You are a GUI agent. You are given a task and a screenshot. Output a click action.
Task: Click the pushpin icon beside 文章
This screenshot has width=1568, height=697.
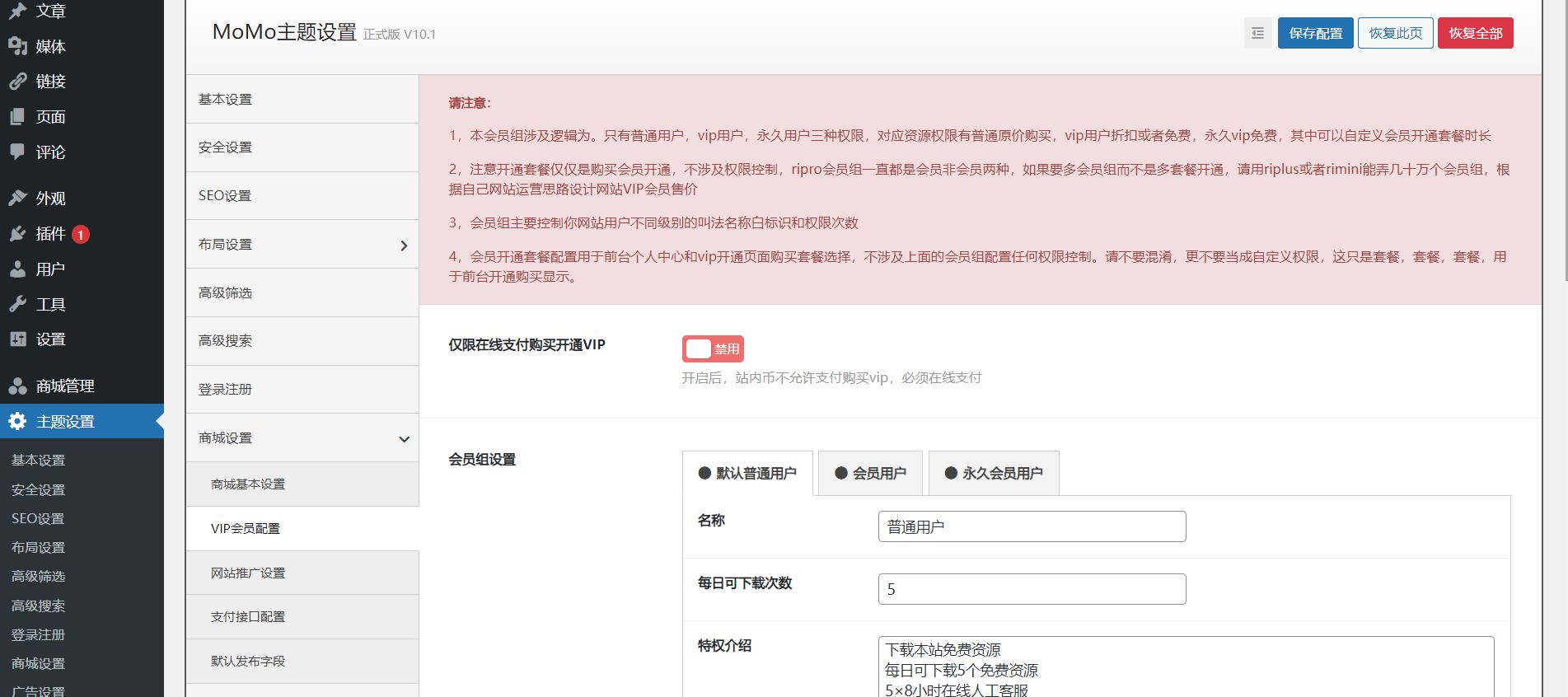click(17, 12)
